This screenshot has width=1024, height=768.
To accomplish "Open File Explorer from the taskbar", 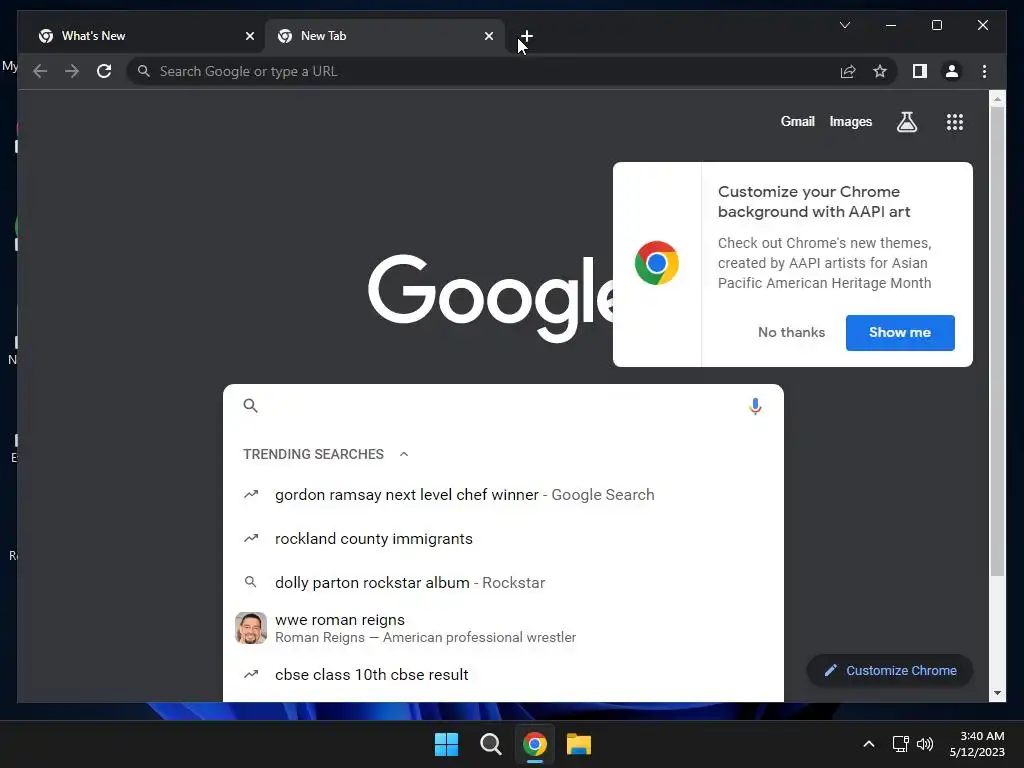I will 579,744.
